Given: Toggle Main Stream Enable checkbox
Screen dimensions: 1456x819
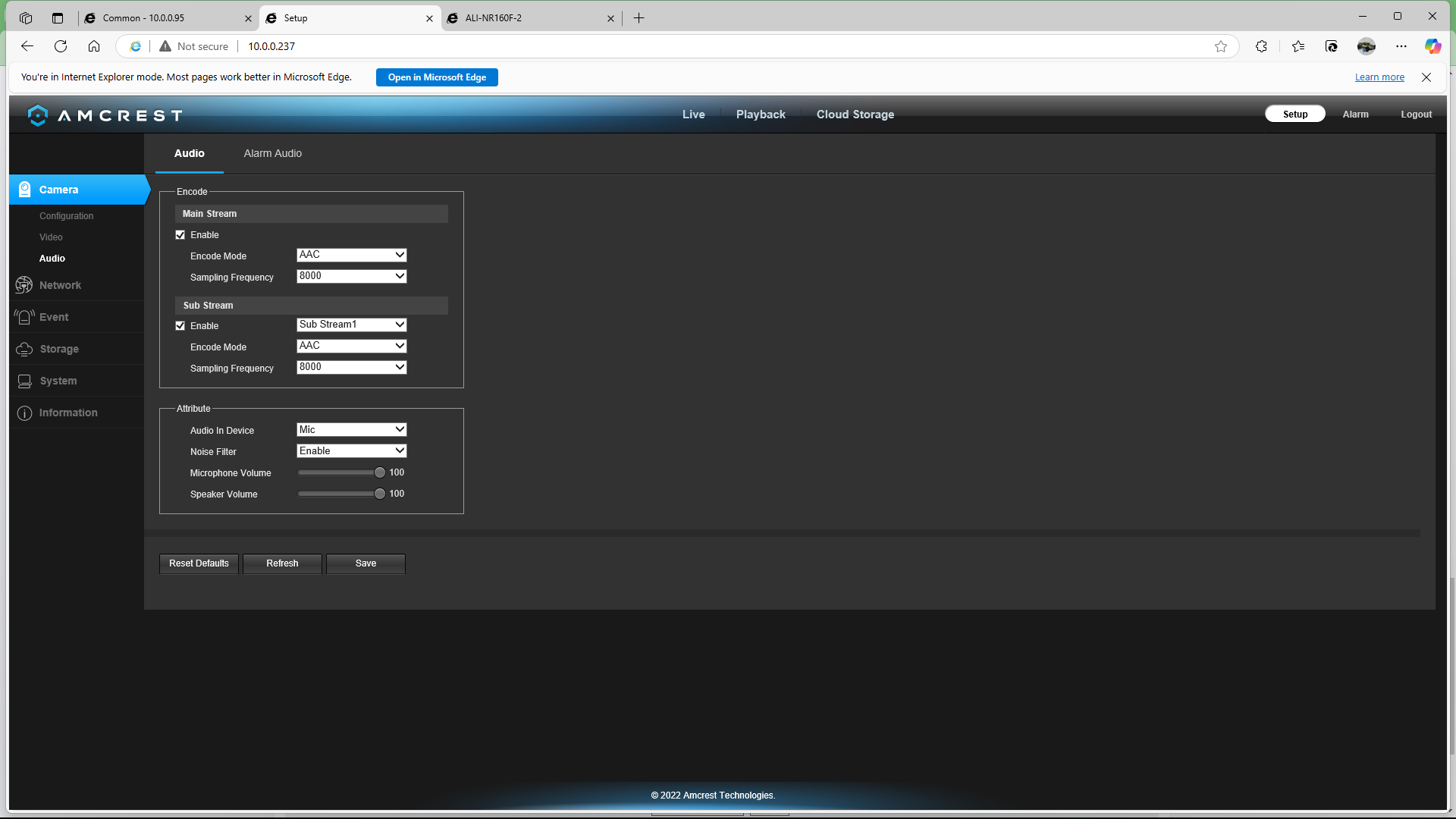Looking at the screenshot, I should click(x=180, y=235).
